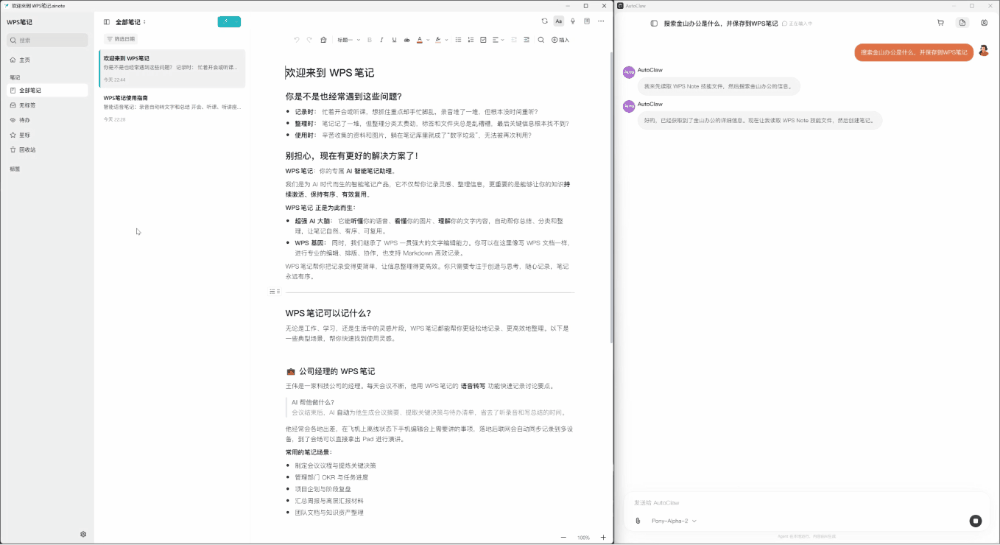Click the AutoClaw conversation title text
Image resolution: width=1000 pixels, height=545 pixels.
721,24
